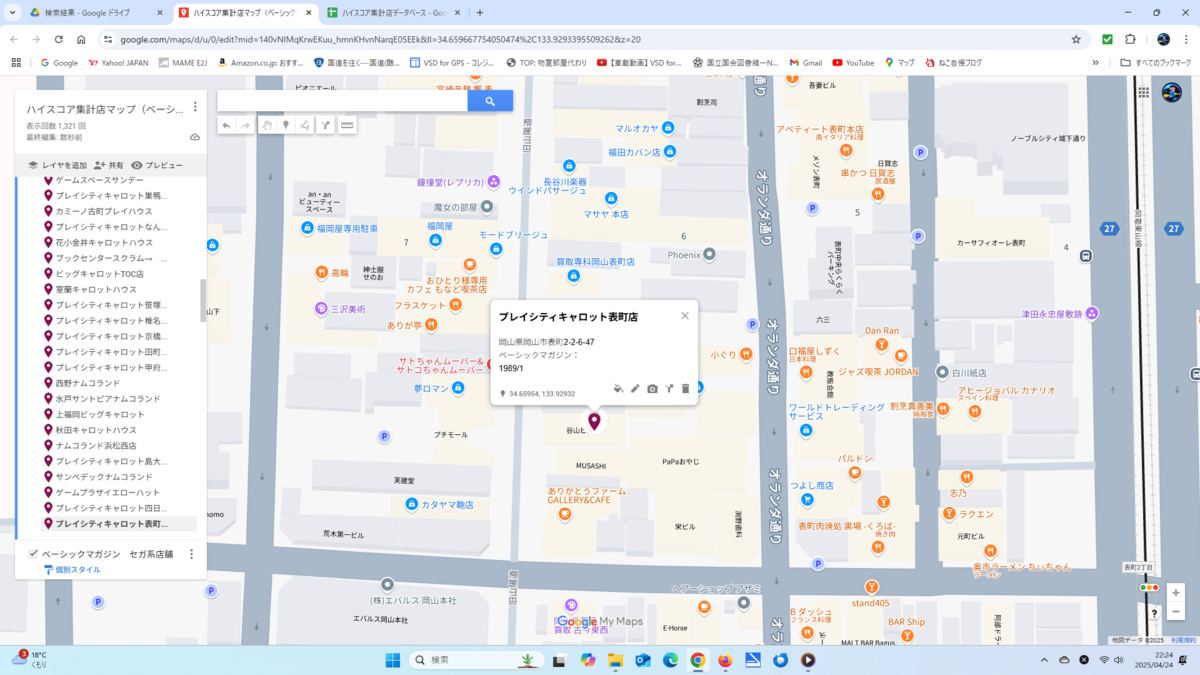Open the help question mark button
The width and height of the screenshot is (1200, 675).
1154,613
